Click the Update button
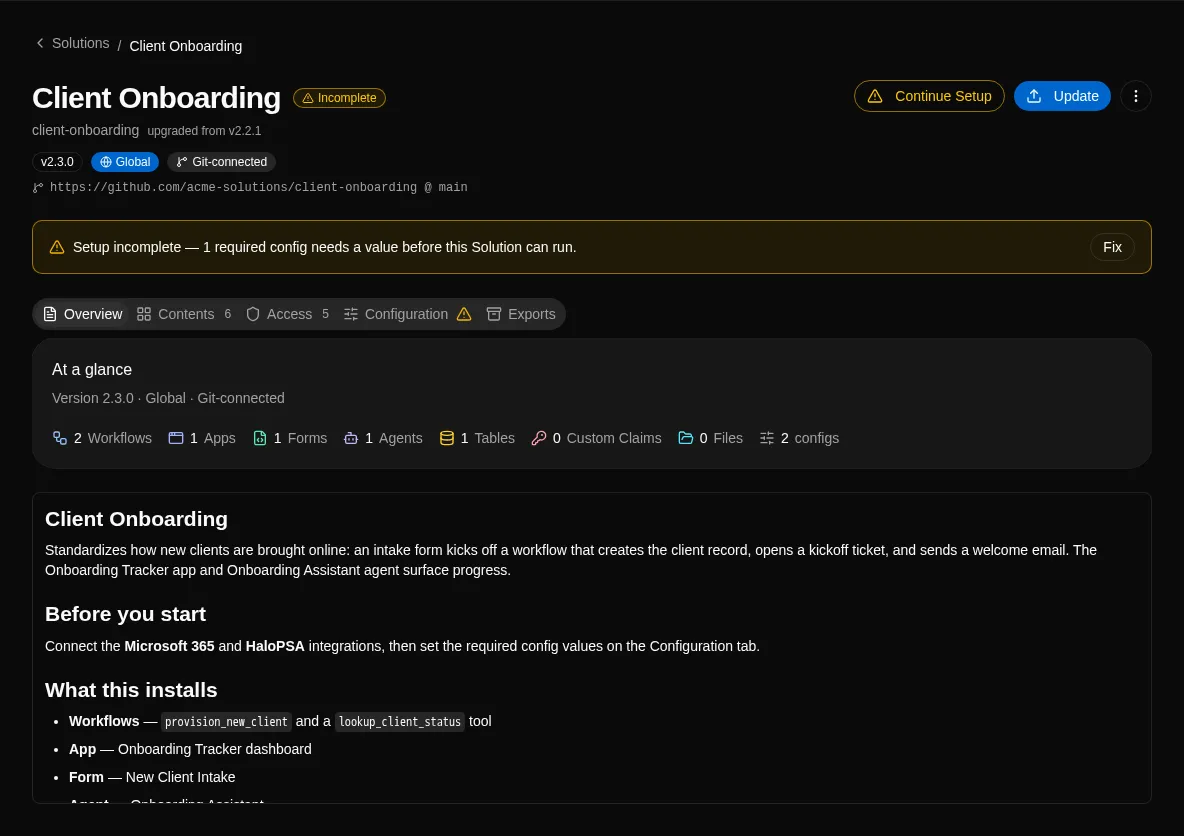Screen dimensions: 1184x836 coord(1062,96)
